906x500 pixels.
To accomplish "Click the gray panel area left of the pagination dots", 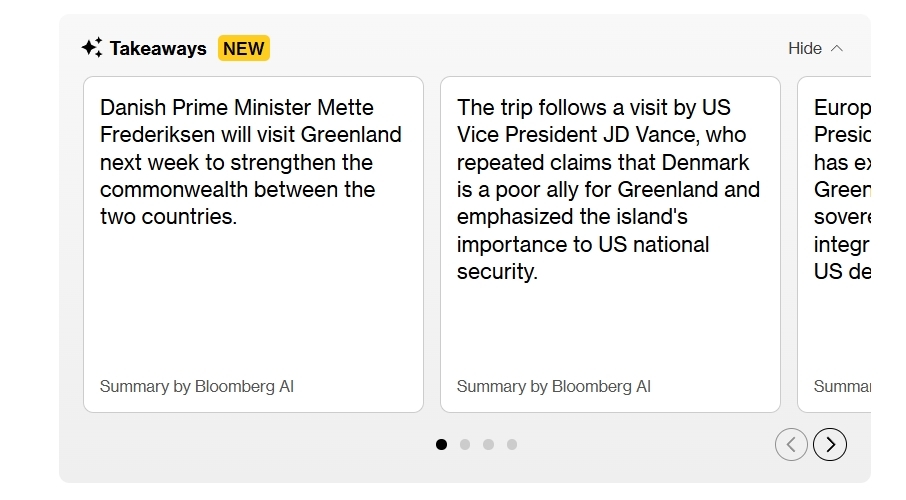I will [x=250, y=446].
